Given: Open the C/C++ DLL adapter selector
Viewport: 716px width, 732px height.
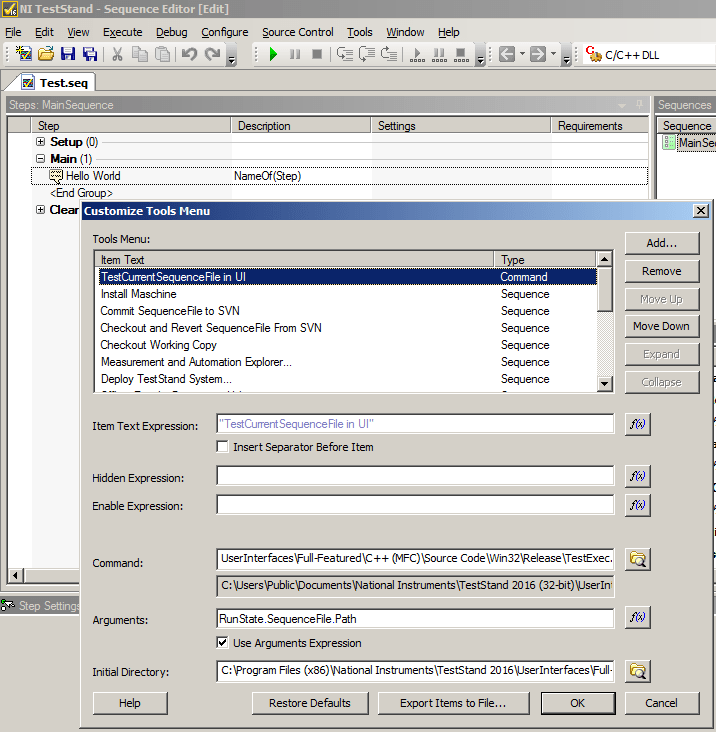Looking at the screenshot, I should click(x=649, y=55).
